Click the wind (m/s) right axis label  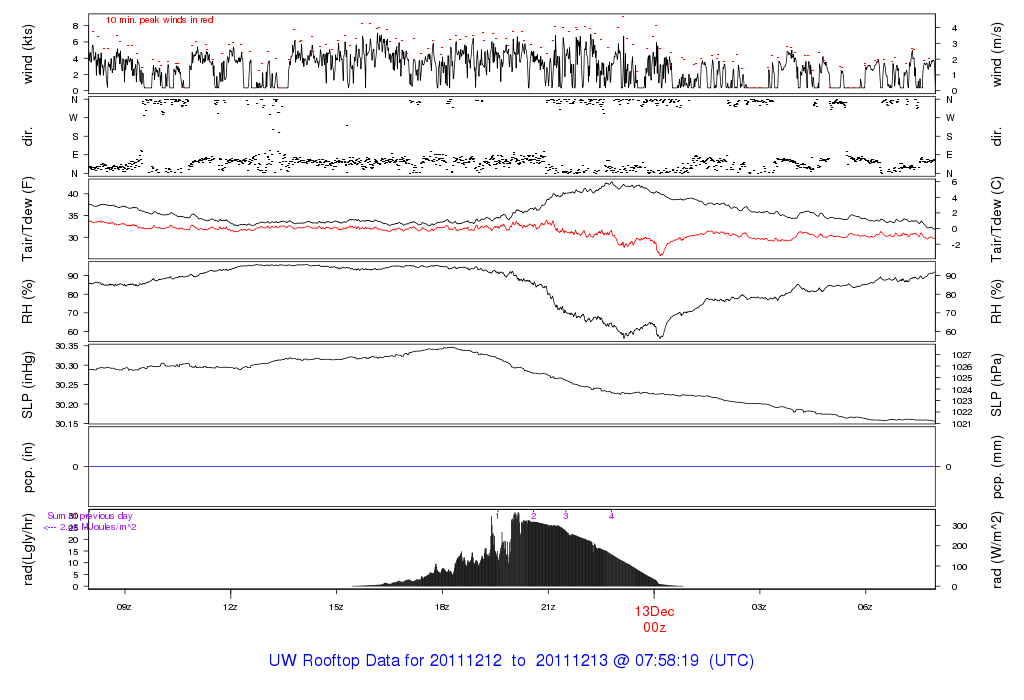pyautogui.click(x=997, y=53)
